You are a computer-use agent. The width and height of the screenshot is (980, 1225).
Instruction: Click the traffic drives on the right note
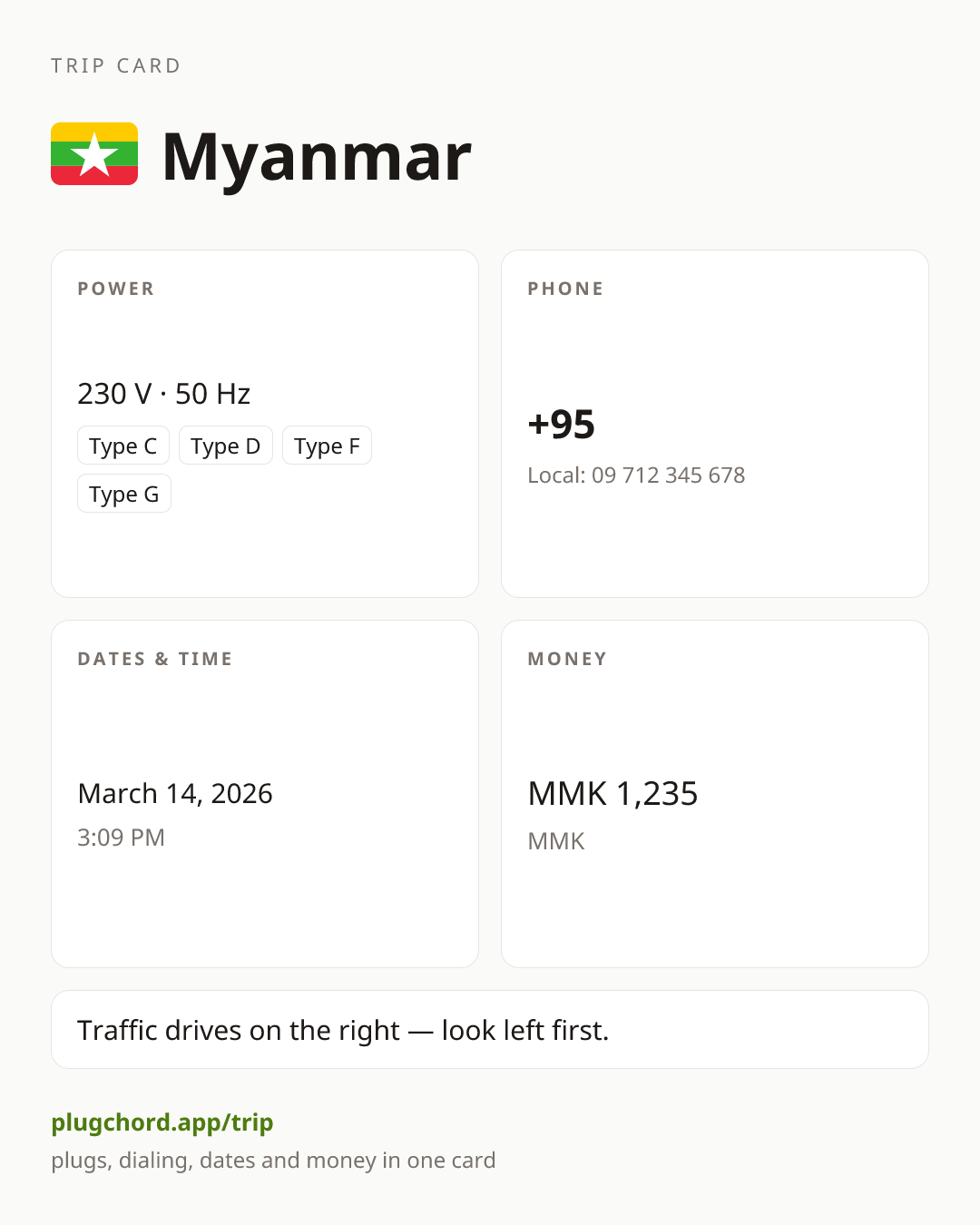(343, 1030)
